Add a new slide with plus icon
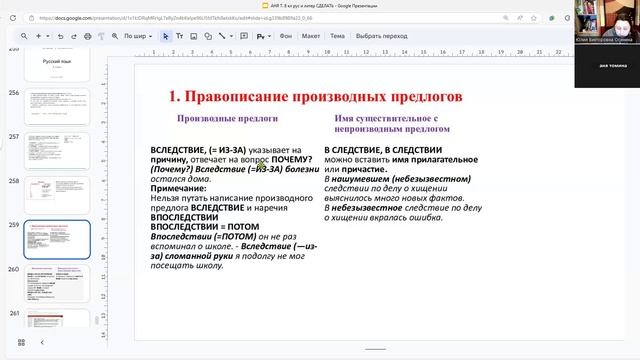The height and width of the screenshot is (360, 640). tap(38, 36)
